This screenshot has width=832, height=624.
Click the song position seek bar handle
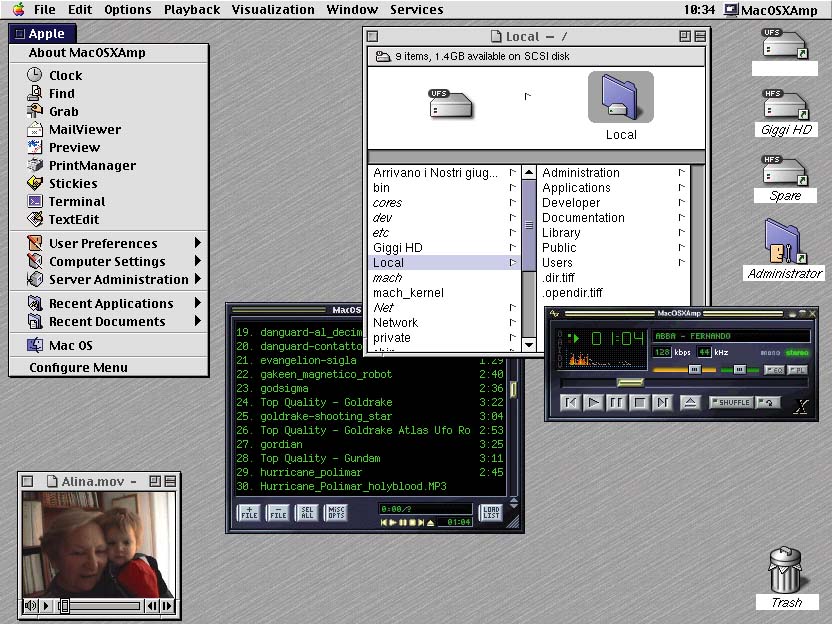coord(630,382)
